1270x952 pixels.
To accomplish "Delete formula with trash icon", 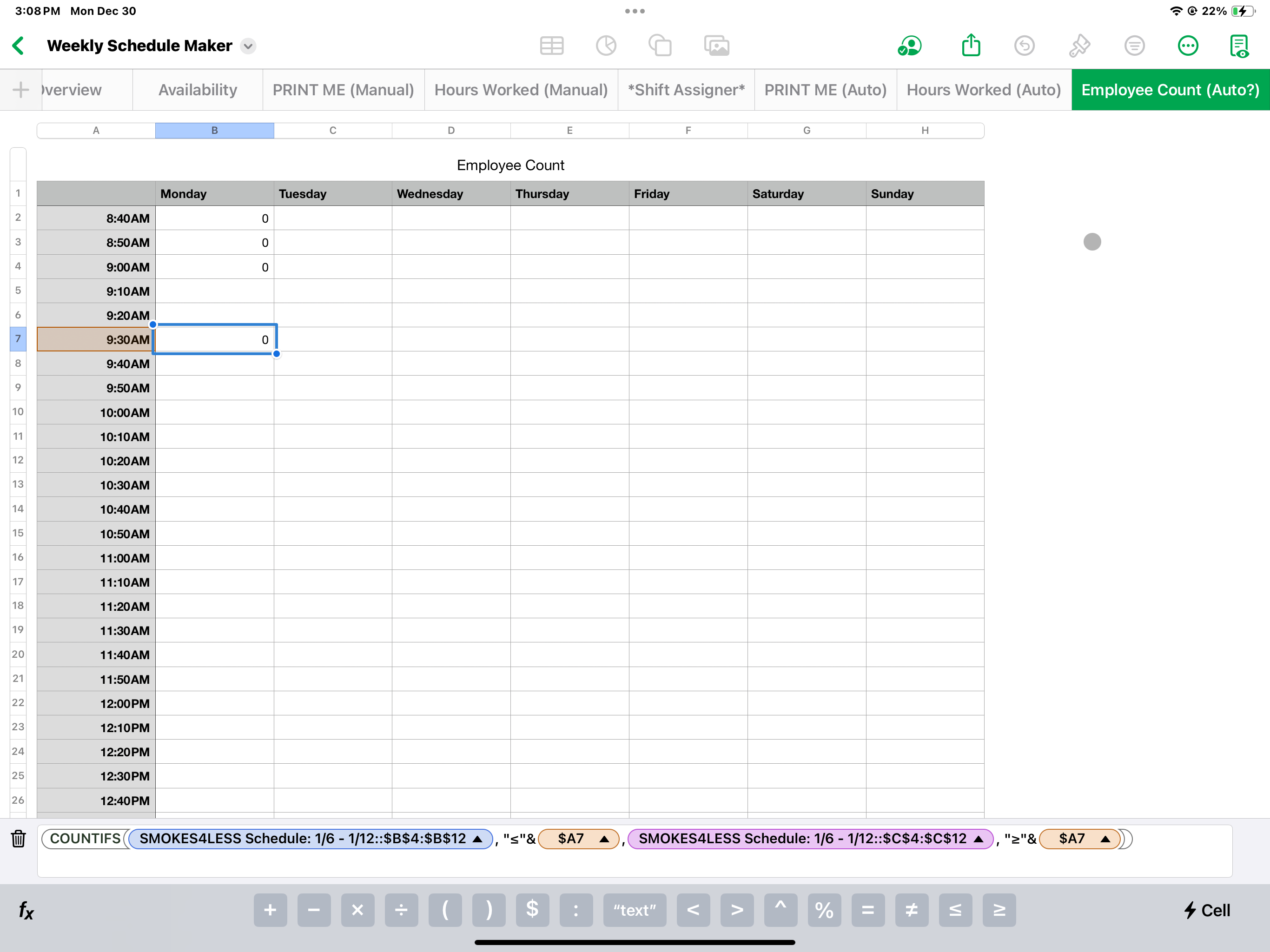I will tap(19, 839).
